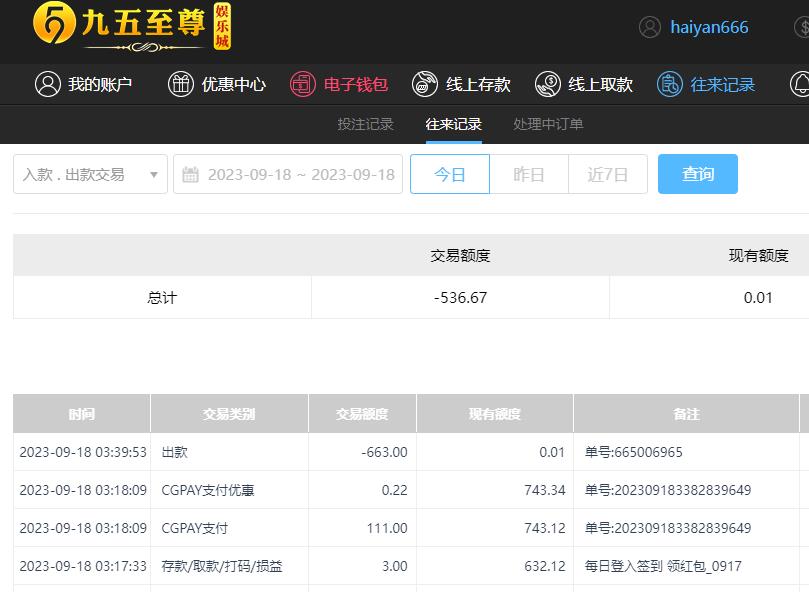Click the -663.00 amount cell

pyautogui.click(x=384, y=452)
